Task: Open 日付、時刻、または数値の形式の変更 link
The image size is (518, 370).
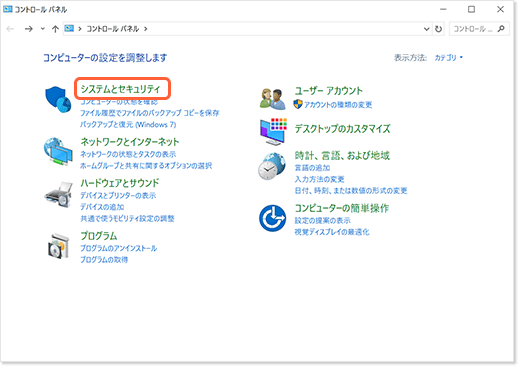Action: click(351, 191)
